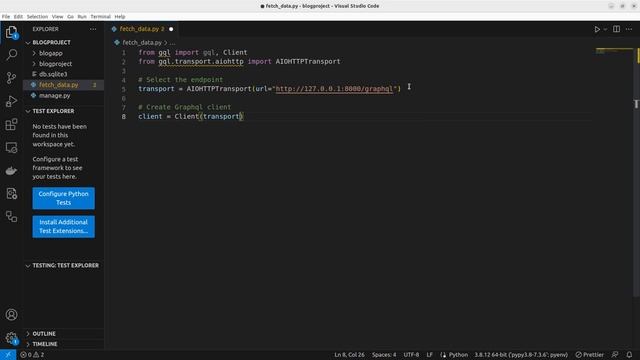Image resolution: width=640 pixels, height=360 pixels.
Task: Close fetch_data.py tab via unsaved dot
Action: 171,29
